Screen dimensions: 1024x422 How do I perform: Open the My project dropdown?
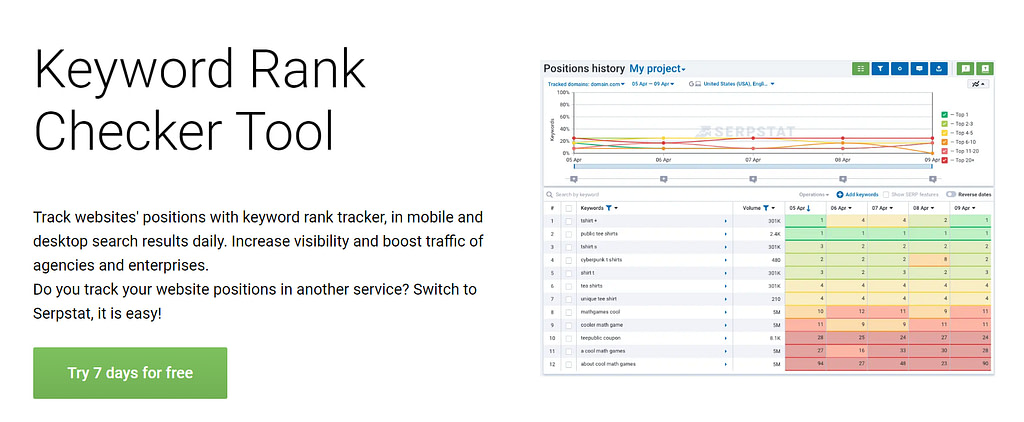coord(657,69)
